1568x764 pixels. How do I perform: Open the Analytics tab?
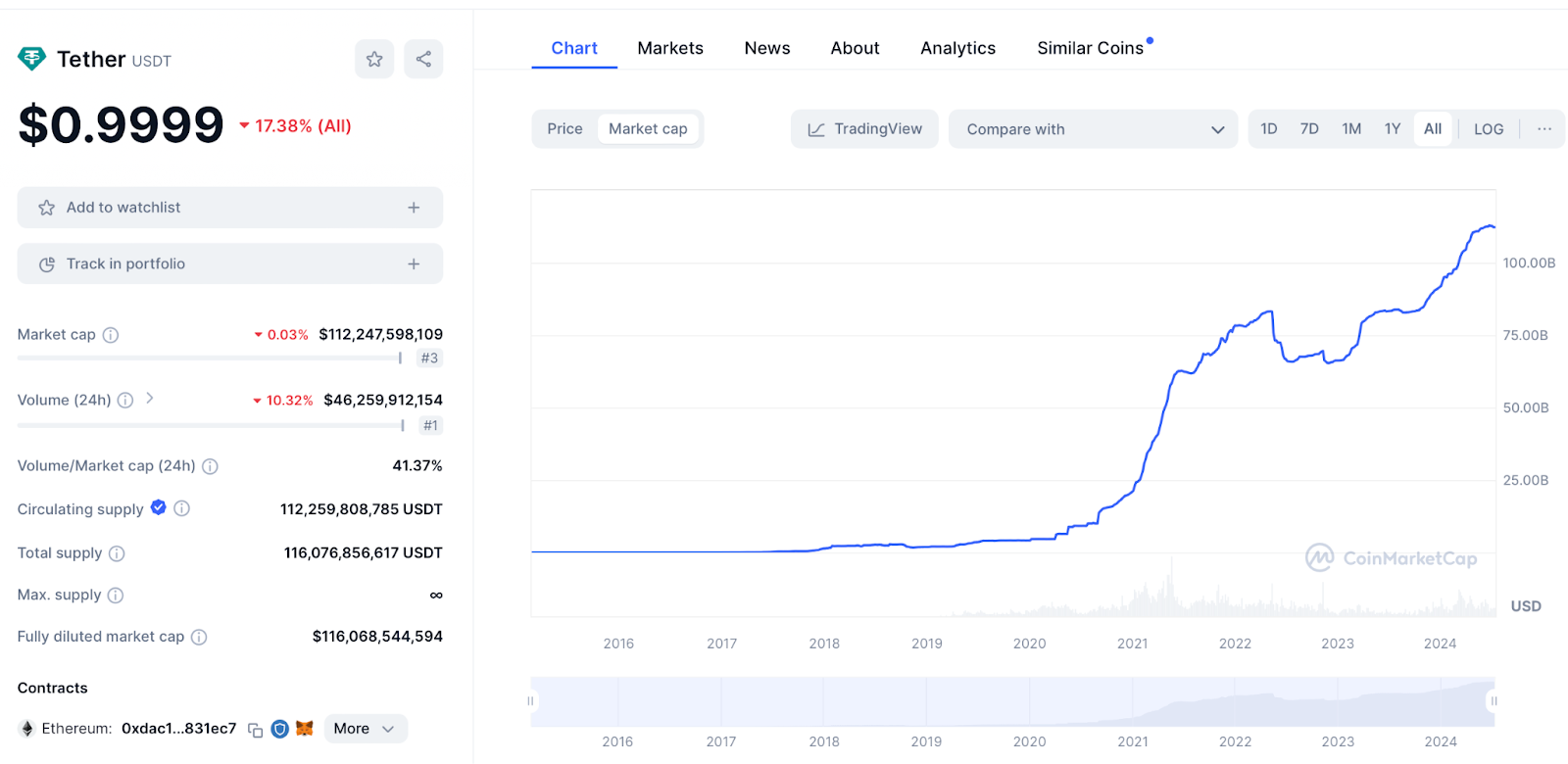[x=957, y=48]
